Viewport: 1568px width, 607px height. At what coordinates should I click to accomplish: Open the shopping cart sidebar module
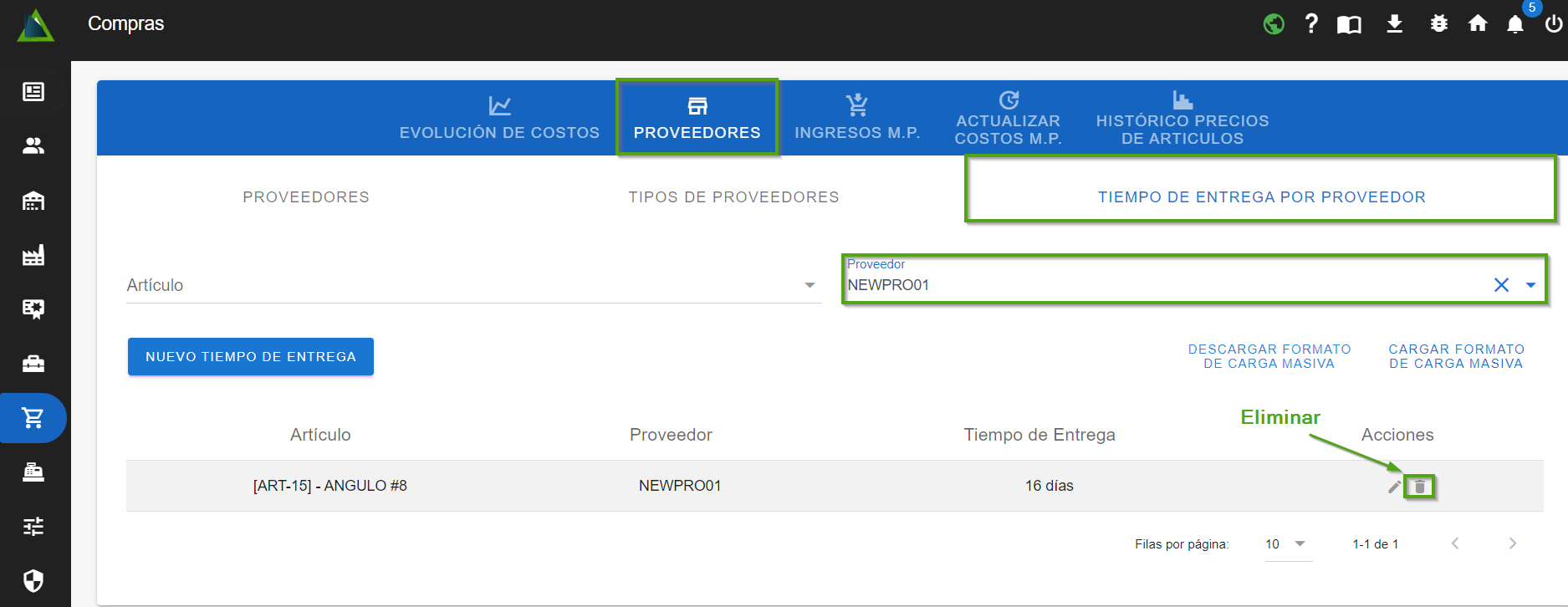33,417
